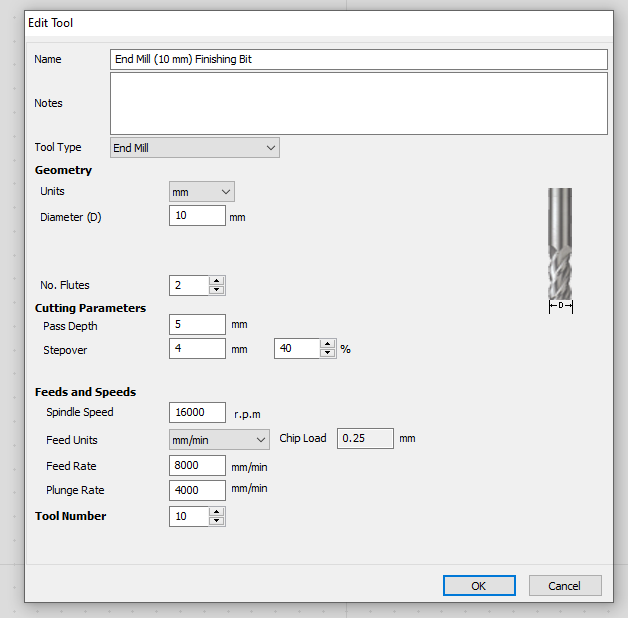Cancel the Edit Tool dialog
This screenshot has height=618, width=628.
point(565,586)
